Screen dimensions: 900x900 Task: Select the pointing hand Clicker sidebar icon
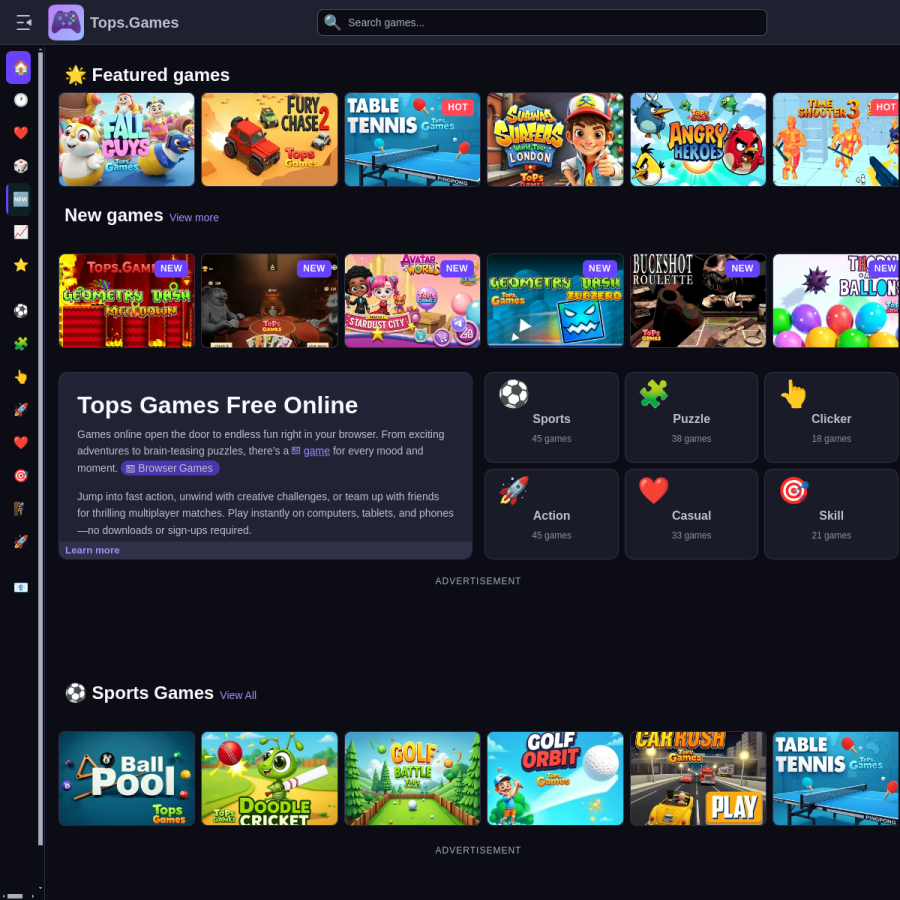tap(21, 377)
